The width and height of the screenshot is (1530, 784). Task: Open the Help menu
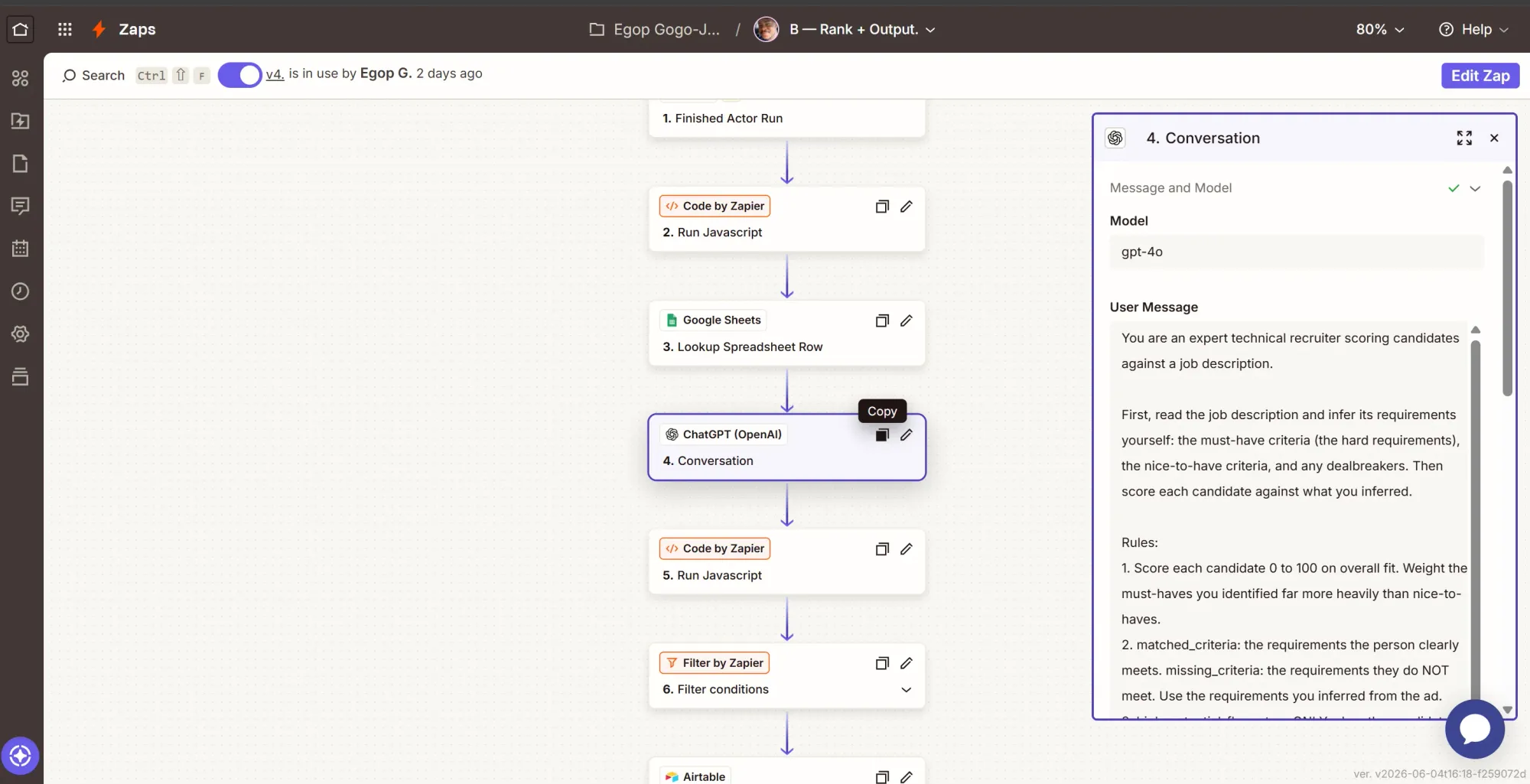[1473, 29]
